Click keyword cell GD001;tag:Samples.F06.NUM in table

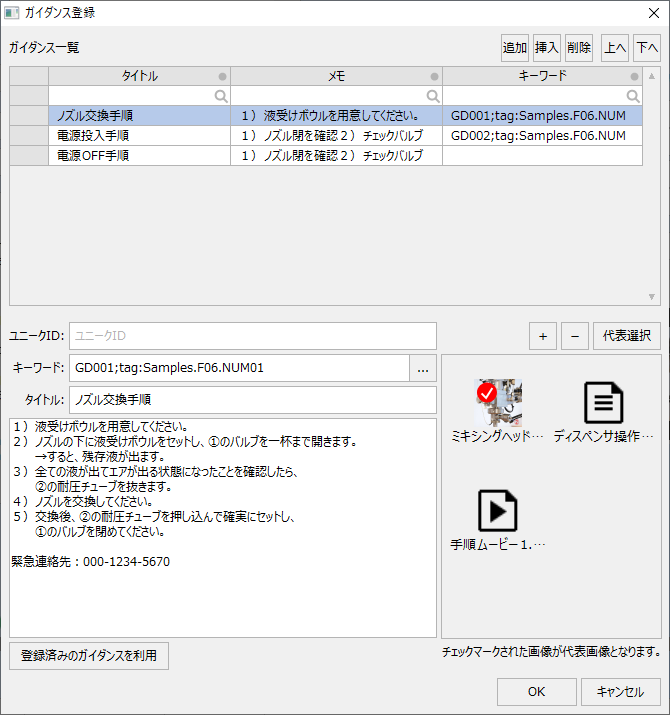[542, 116]
